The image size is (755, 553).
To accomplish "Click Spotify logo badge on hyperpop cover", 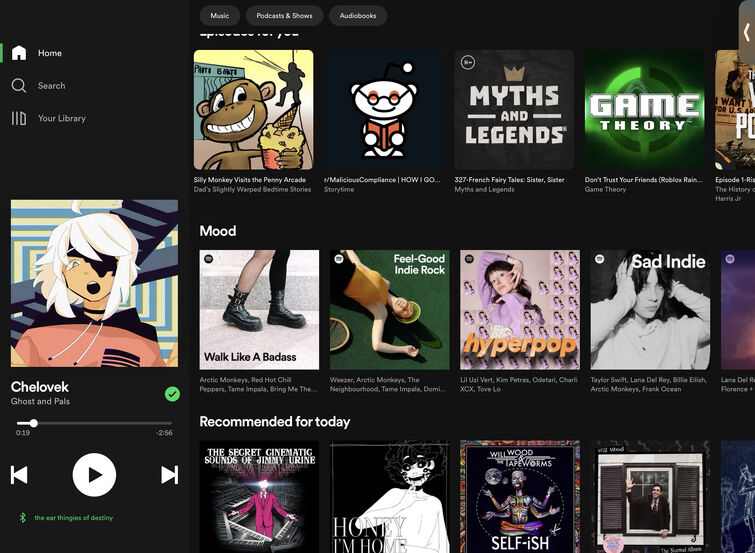I will click(x=469, y=259).
